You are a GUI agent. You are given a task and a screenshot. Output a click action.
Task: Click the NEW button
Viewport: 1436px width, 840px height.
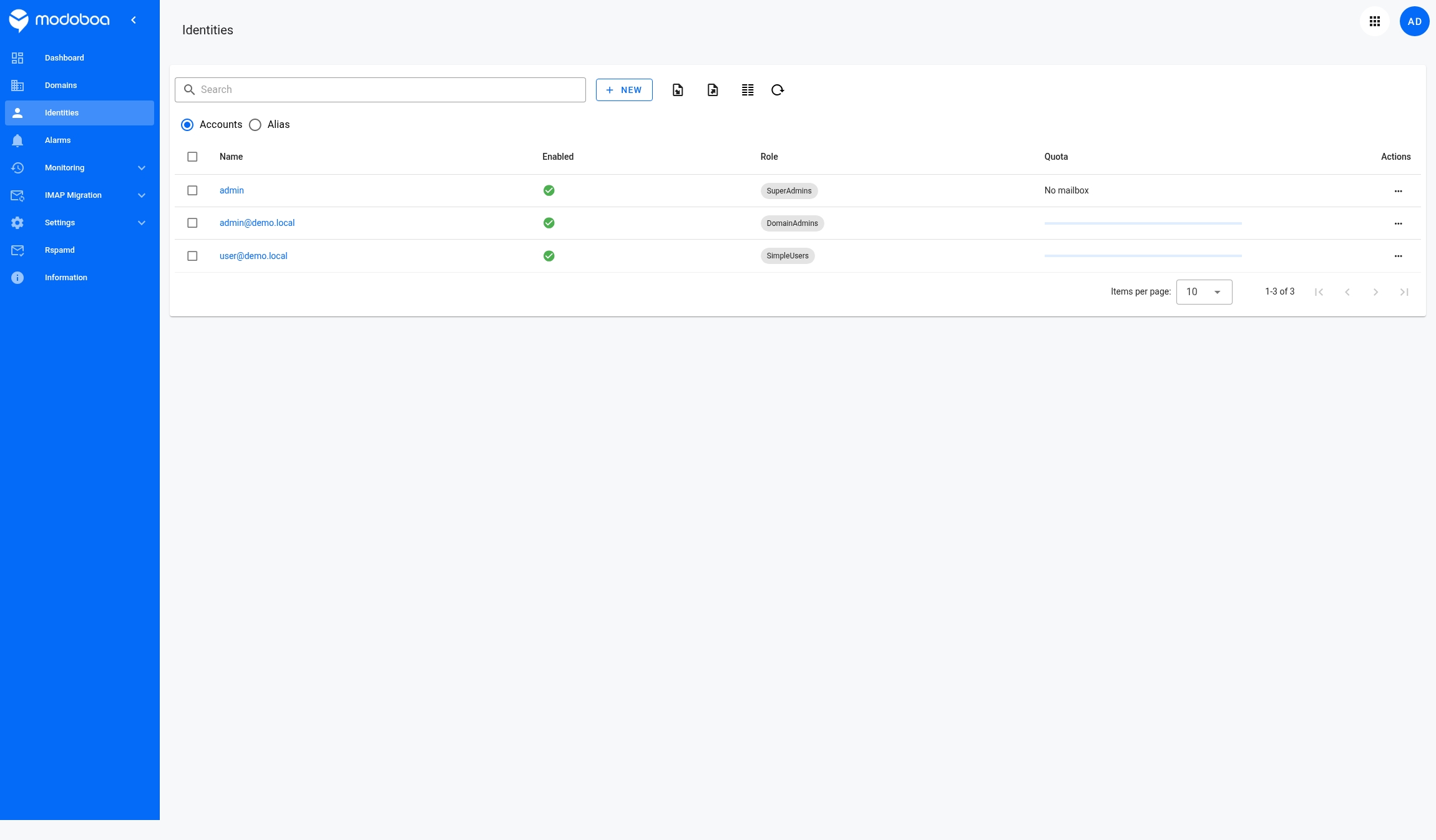[x=624, y=90]
